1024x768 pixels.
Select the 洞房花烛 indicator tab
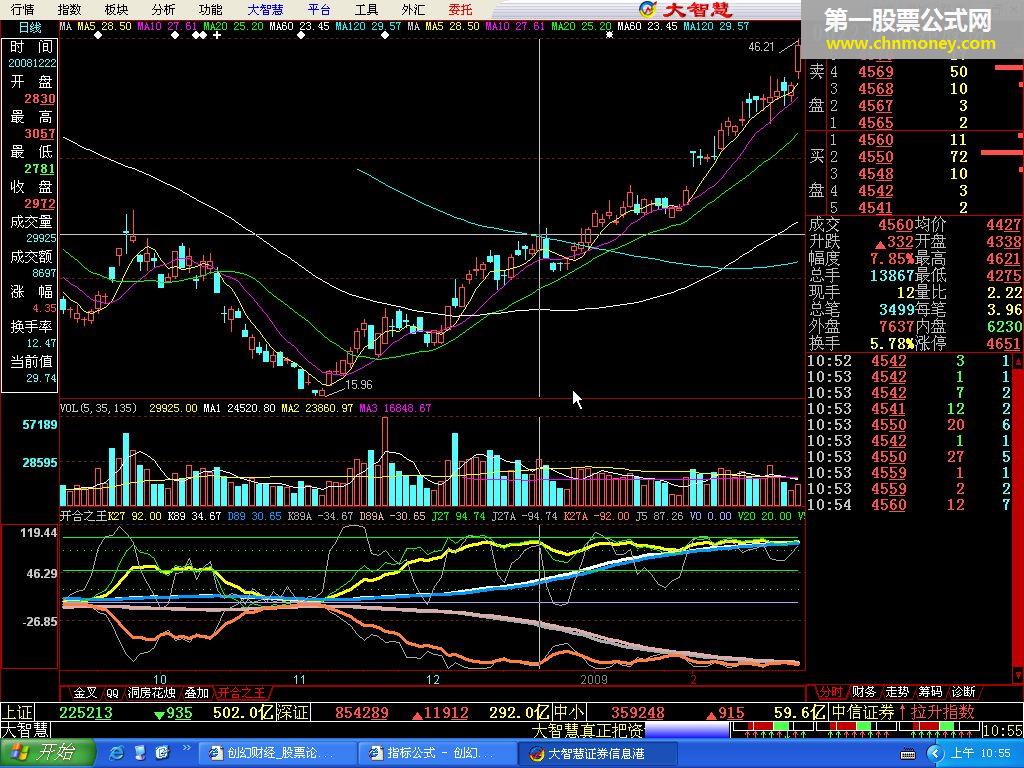(x=152, y=693)
